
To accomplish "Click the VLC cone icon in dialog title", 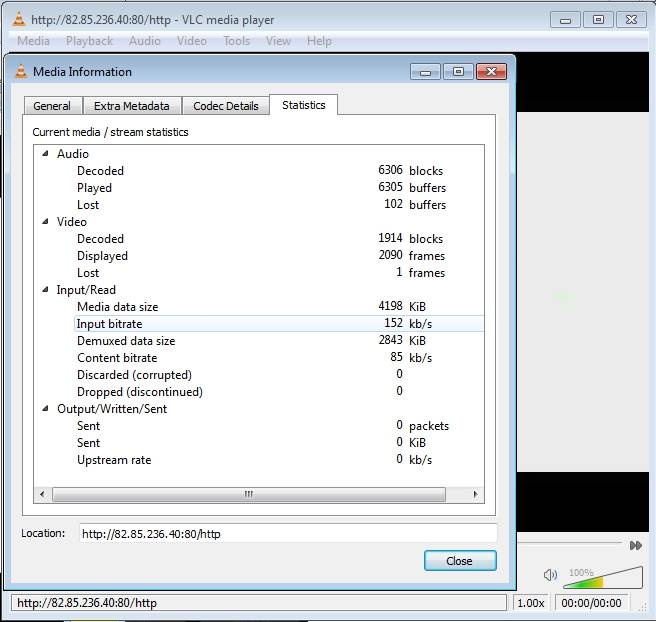I will point(20,72).
